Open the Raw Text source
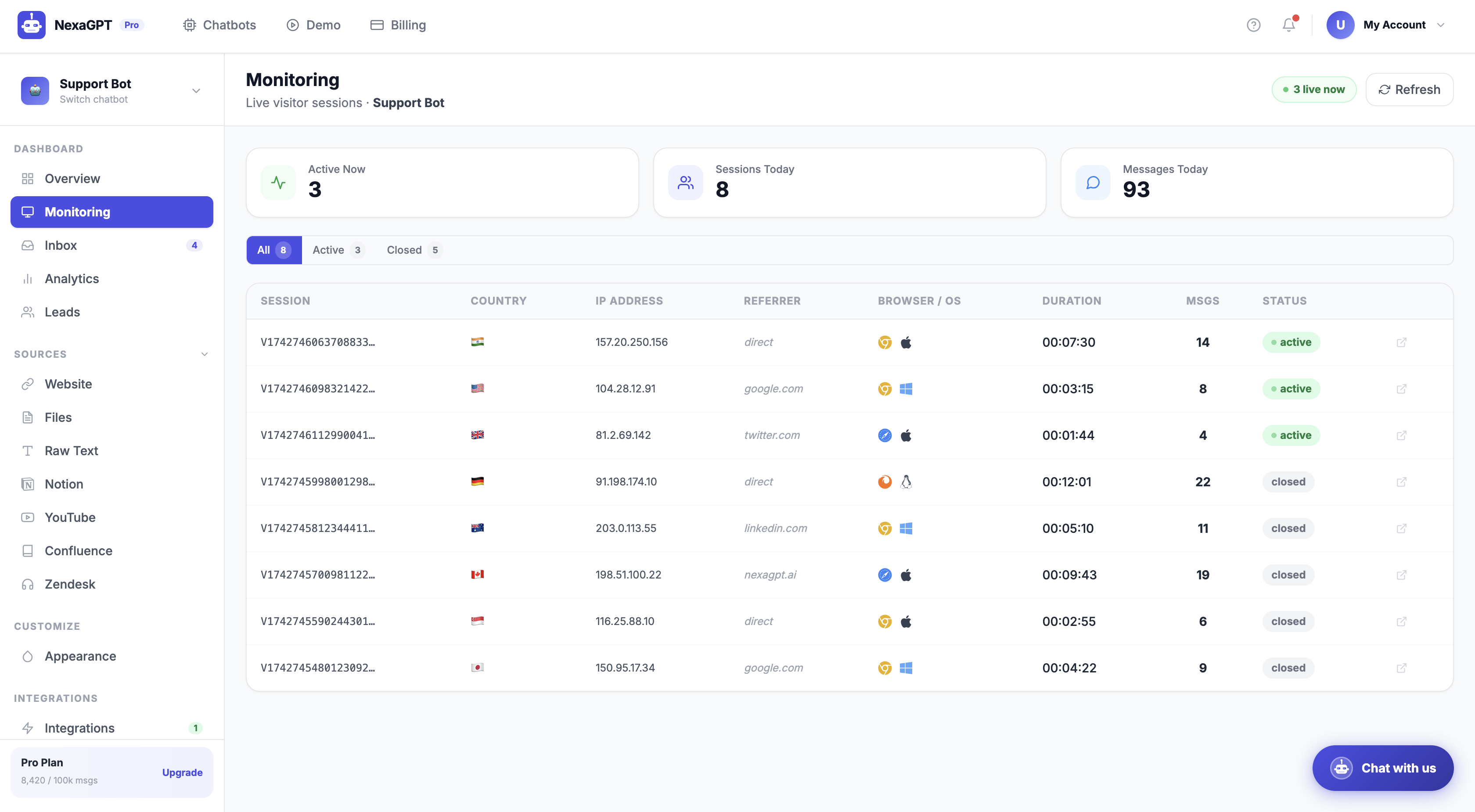Viewport: 1475px width, 812px height. [x=112, y=451]
